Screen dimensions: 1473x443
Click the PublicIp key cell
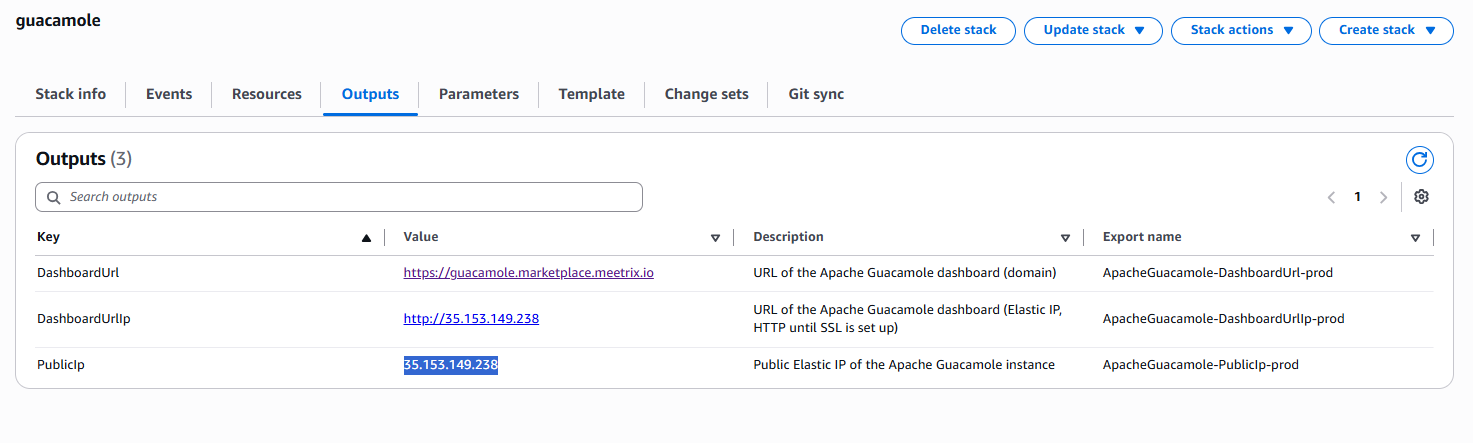[x=61, y=365]
